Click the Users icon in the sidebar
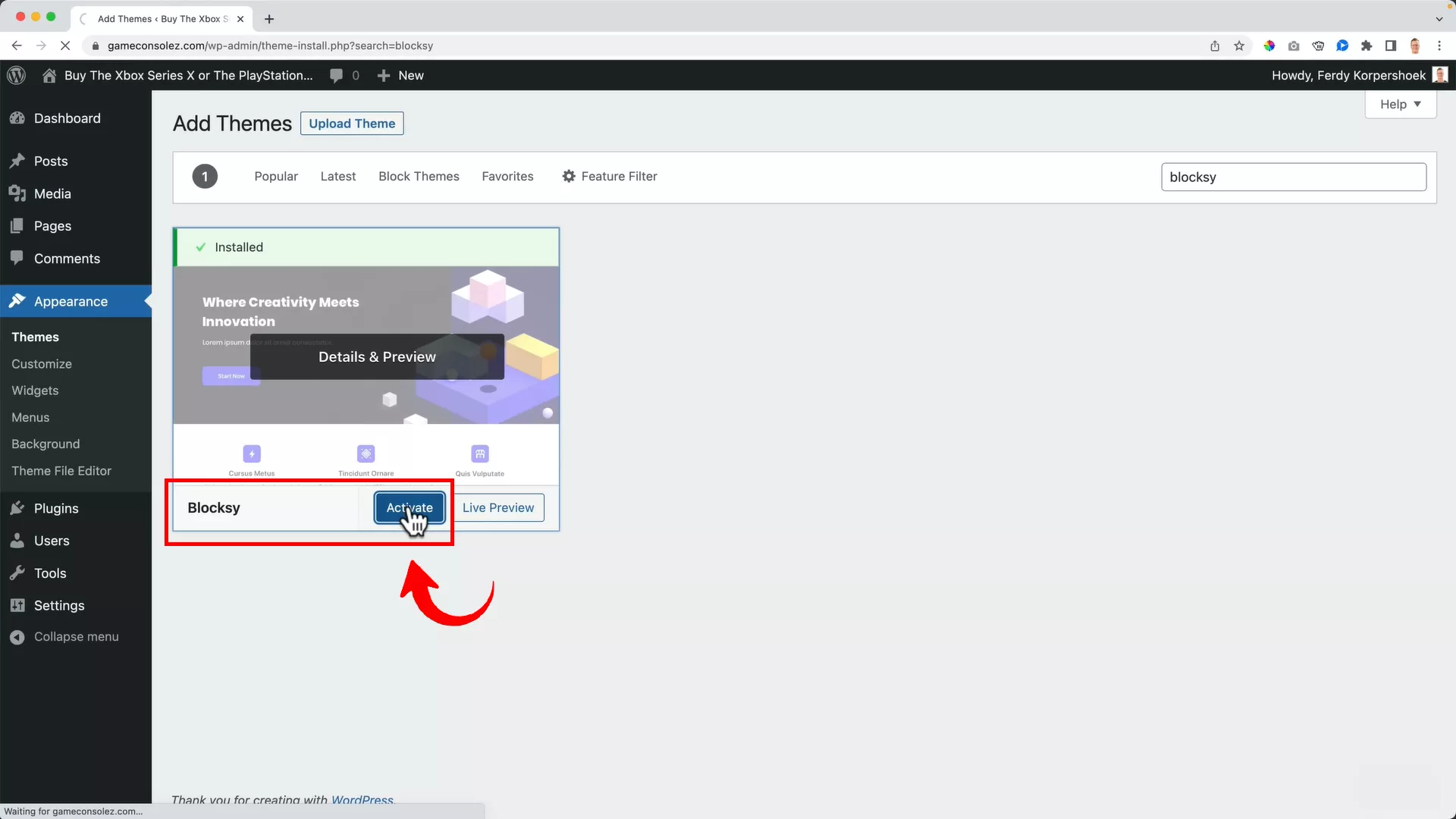This screenshot has height=819, width=1456. 17,541
